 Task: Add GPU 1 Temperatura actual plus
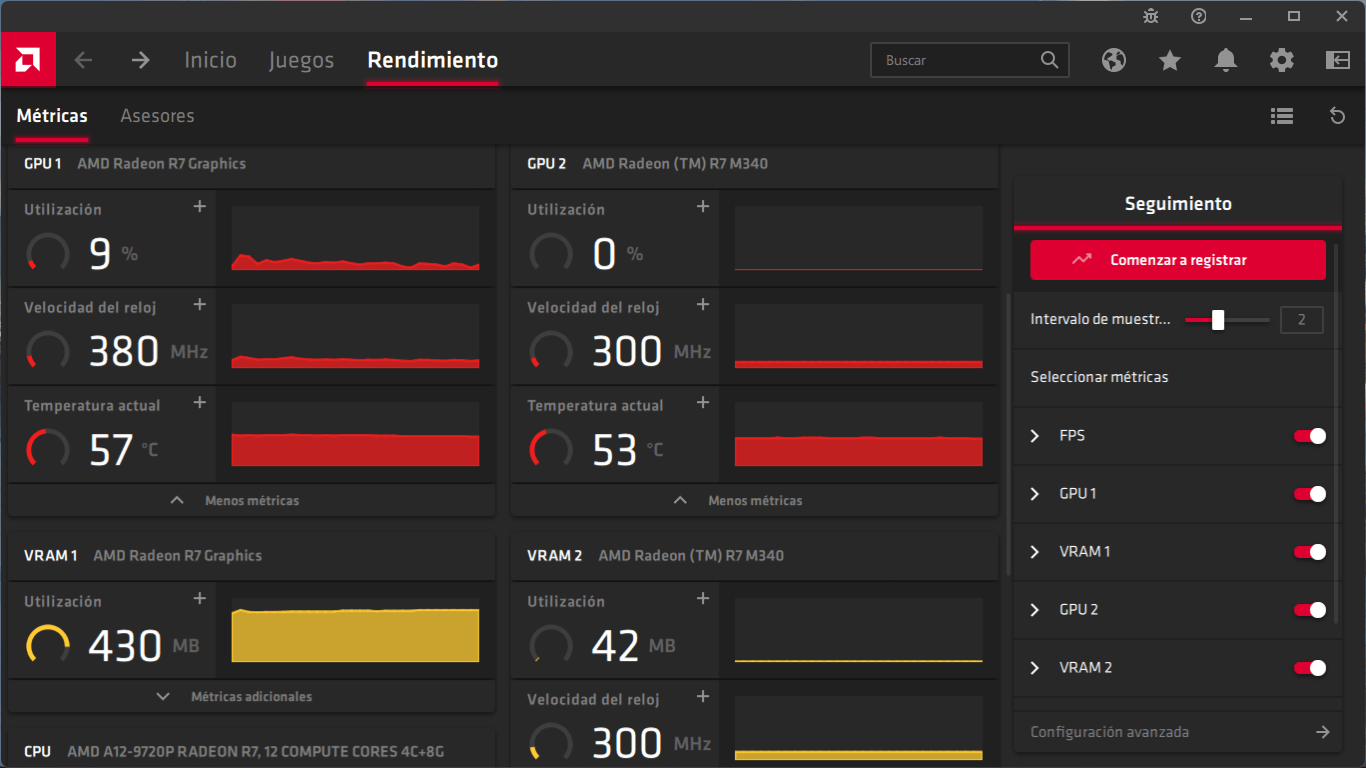pyautogui.click(x=200, y=402)
